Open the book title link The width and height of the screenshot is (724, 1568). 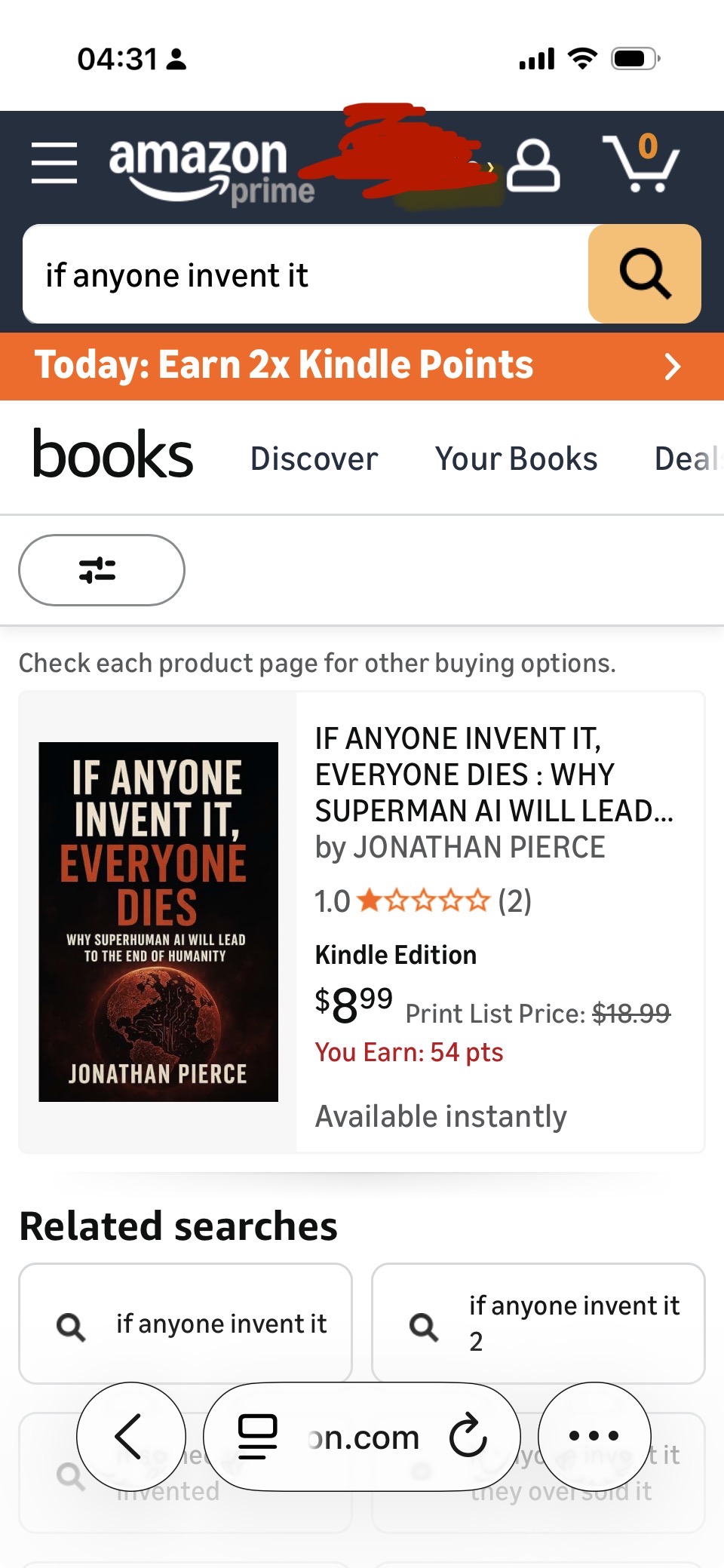point(494,775)
